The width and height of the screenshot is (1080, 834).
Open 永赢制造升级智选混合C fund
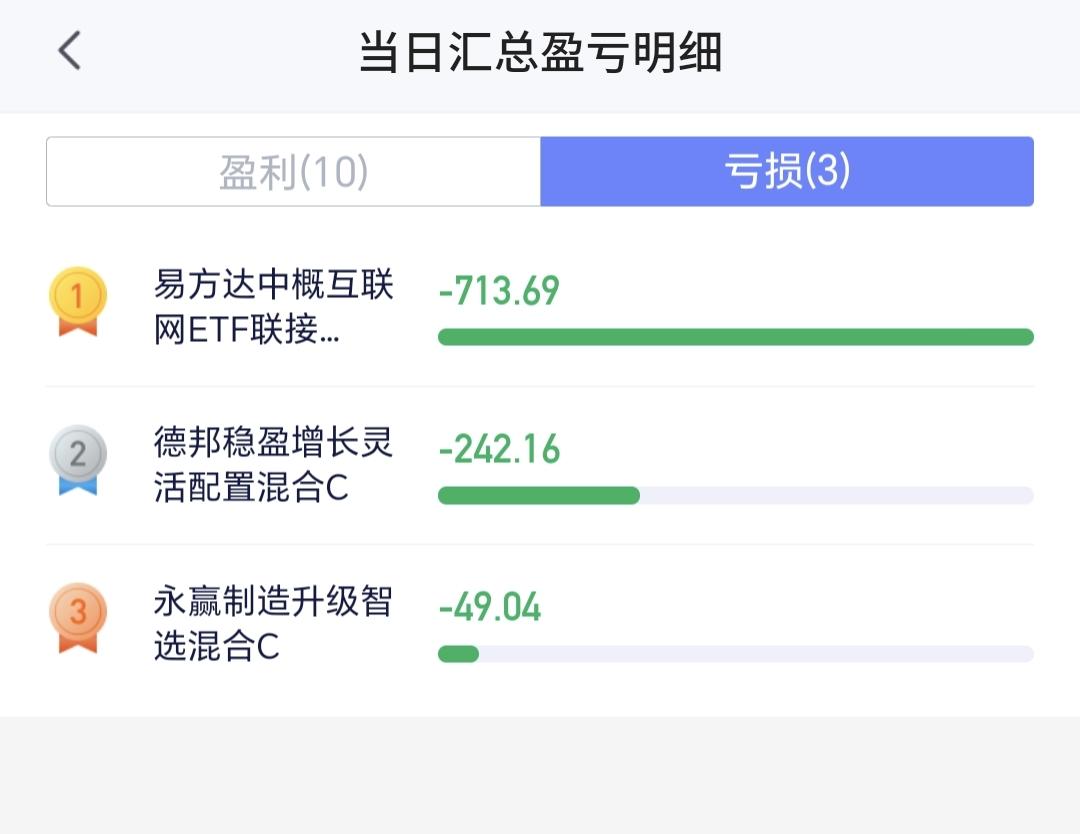click(273, 623)
